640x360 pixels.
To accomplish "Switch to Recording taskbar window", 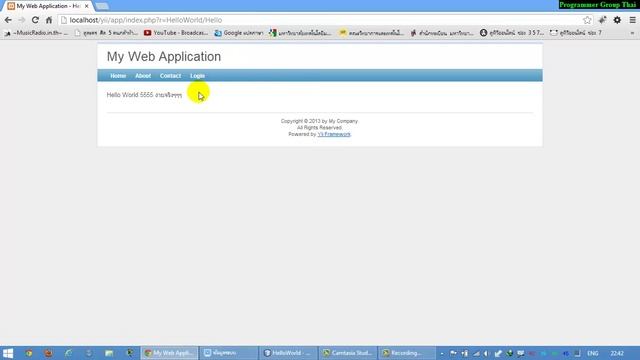I will 407,353.
